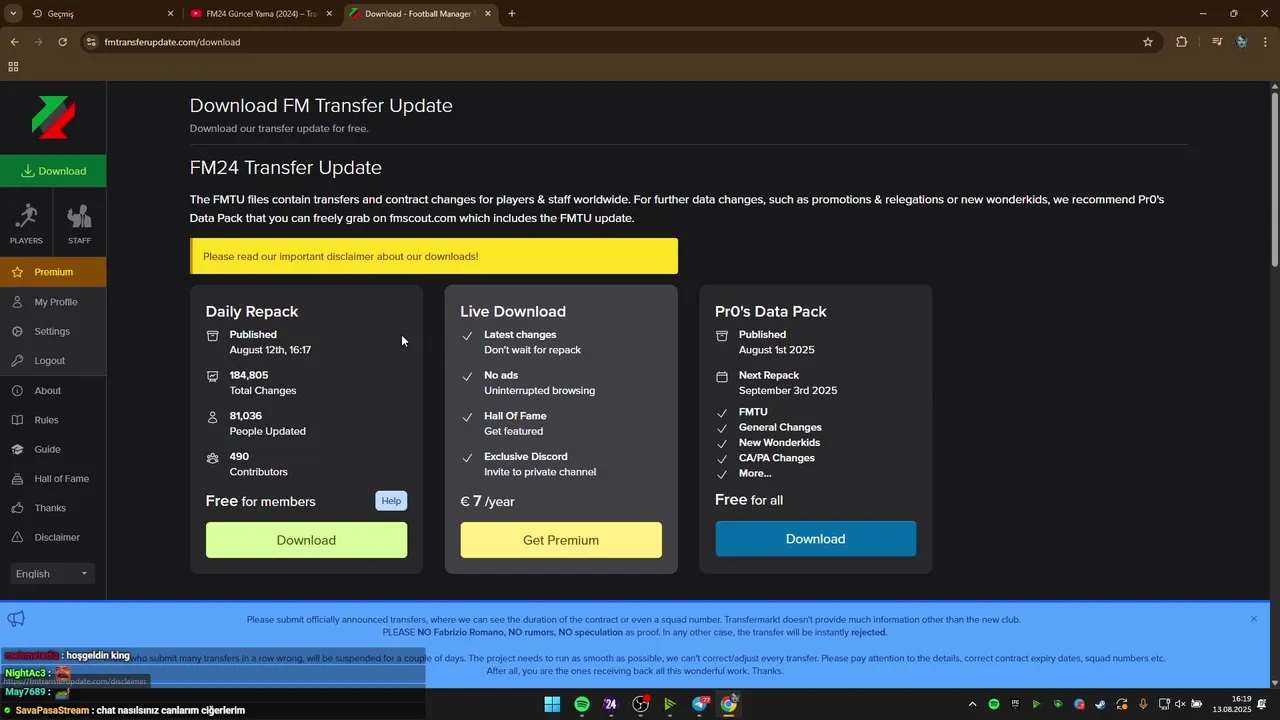Click the yellow disclaimer notice banner
The image size is (1280, 720).
point(434,256)
